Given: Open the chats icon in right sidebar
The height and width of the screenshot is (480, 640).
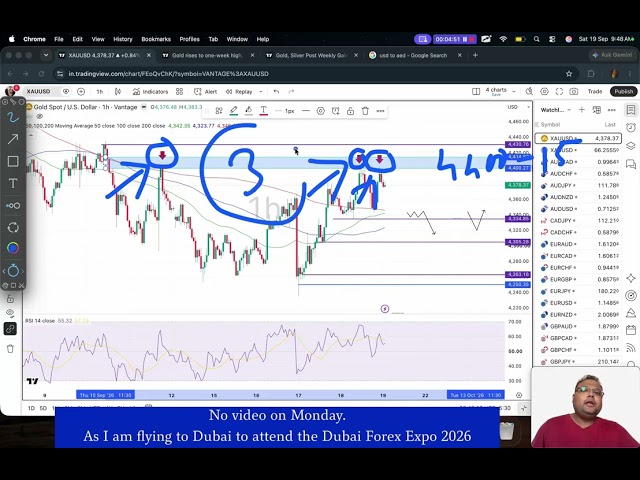Looking at the screenshot, I should 631,164.
